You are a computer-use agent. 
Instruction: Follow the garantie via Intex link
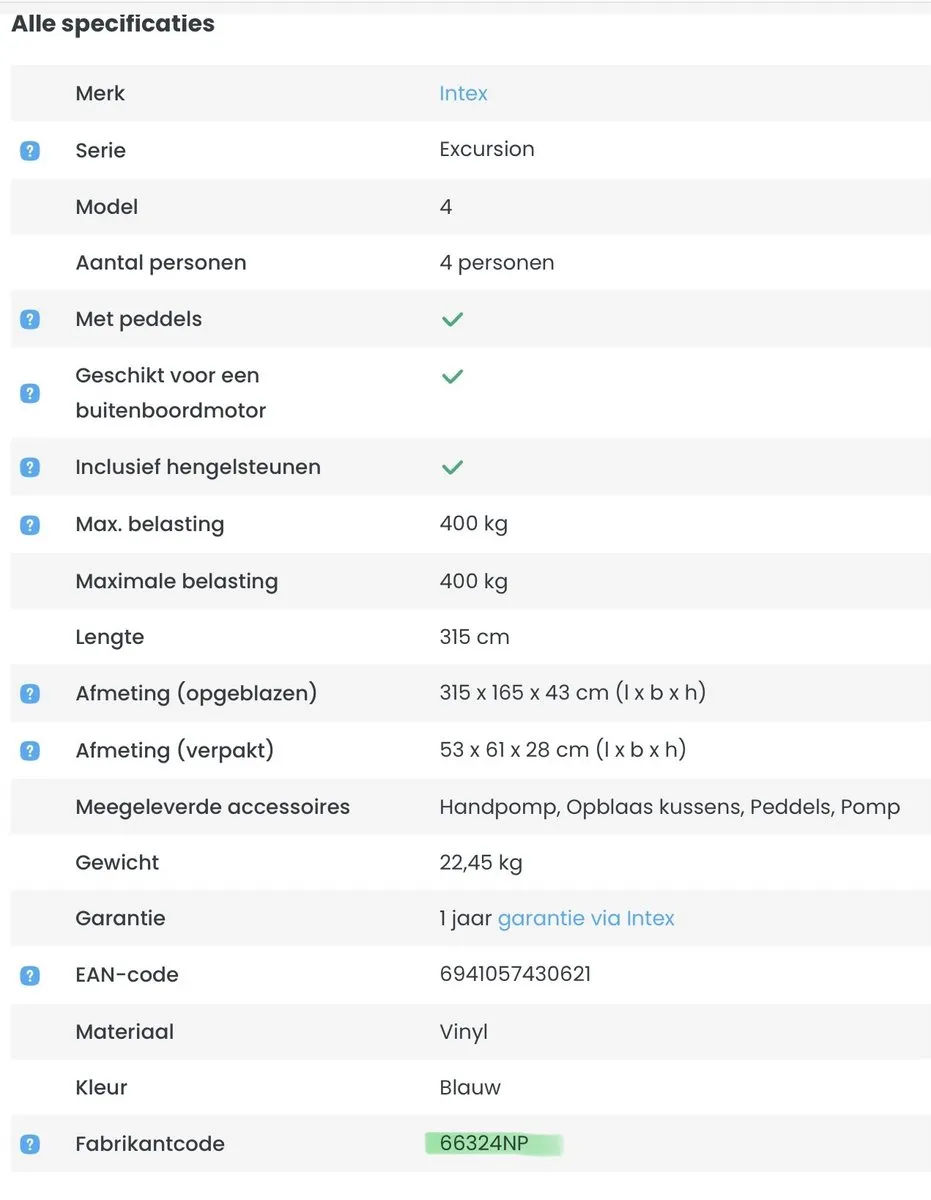coord(586,918)
